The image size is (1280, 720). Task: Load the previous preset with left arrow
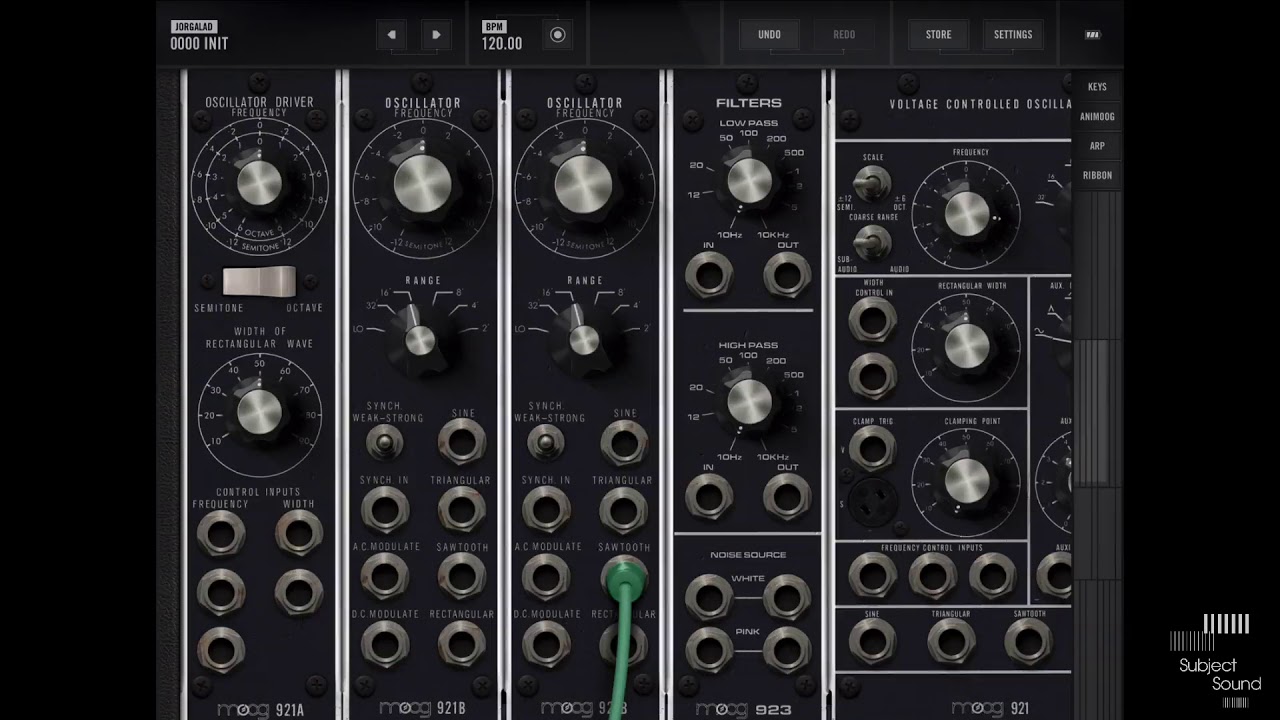(392, 35)
